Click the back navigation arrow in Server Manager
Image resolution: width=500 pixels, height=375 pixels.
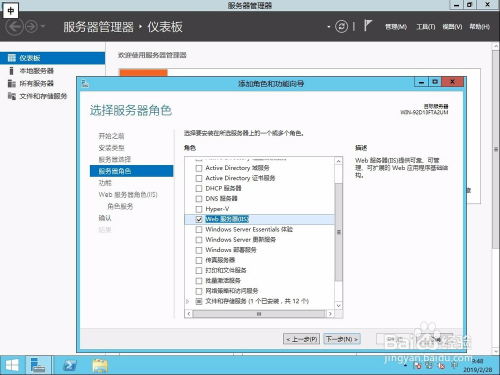pyautogui.click(x=15, y=27)
